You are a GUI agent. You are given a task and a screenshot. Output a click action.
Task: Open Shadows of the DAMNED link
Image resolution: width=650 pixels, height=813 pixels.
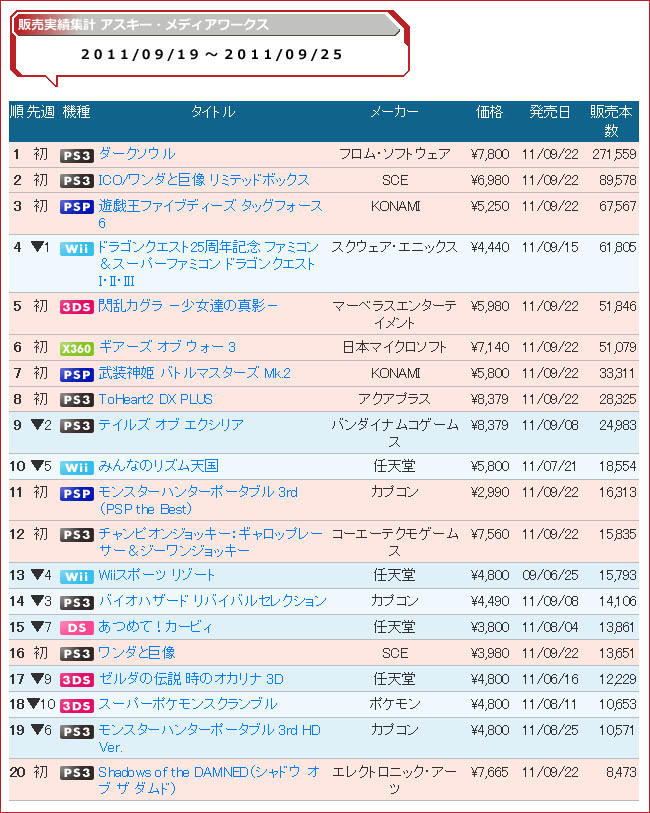pyautogui.click(x=209, y=780)
